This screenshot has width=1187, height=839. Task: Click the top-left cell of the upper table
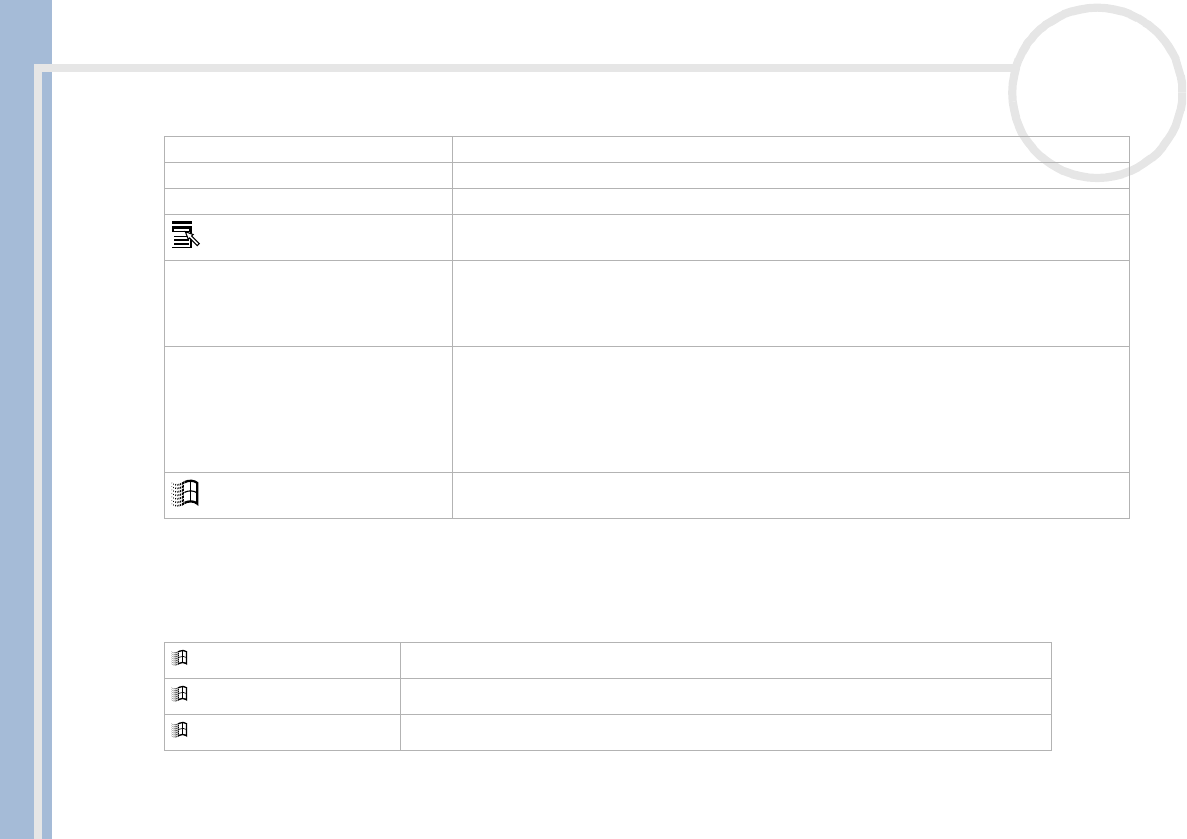tap(308, 149)
